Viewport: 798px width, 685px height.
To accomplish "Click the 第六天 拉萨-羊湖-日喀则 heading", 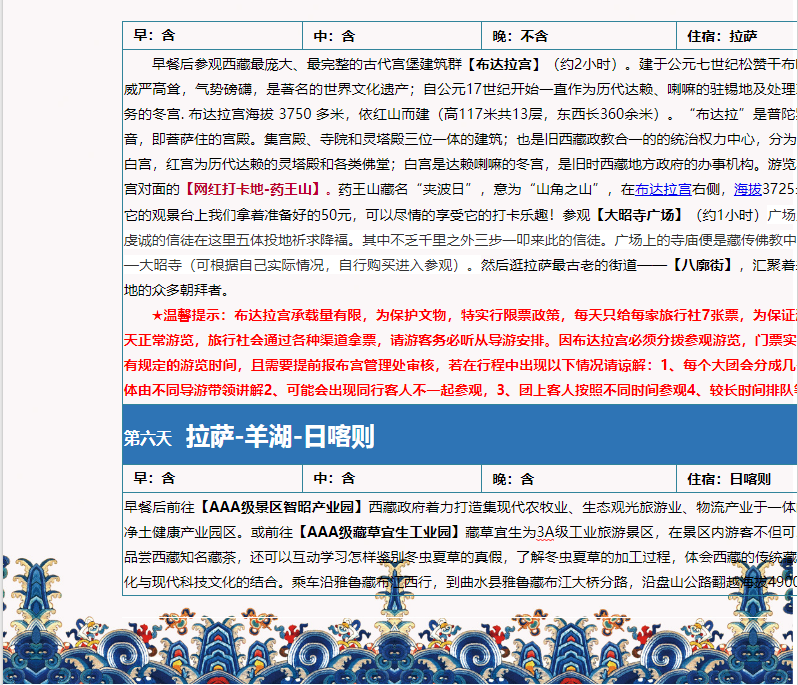I will pyautogui.click(x=280, y=437).
